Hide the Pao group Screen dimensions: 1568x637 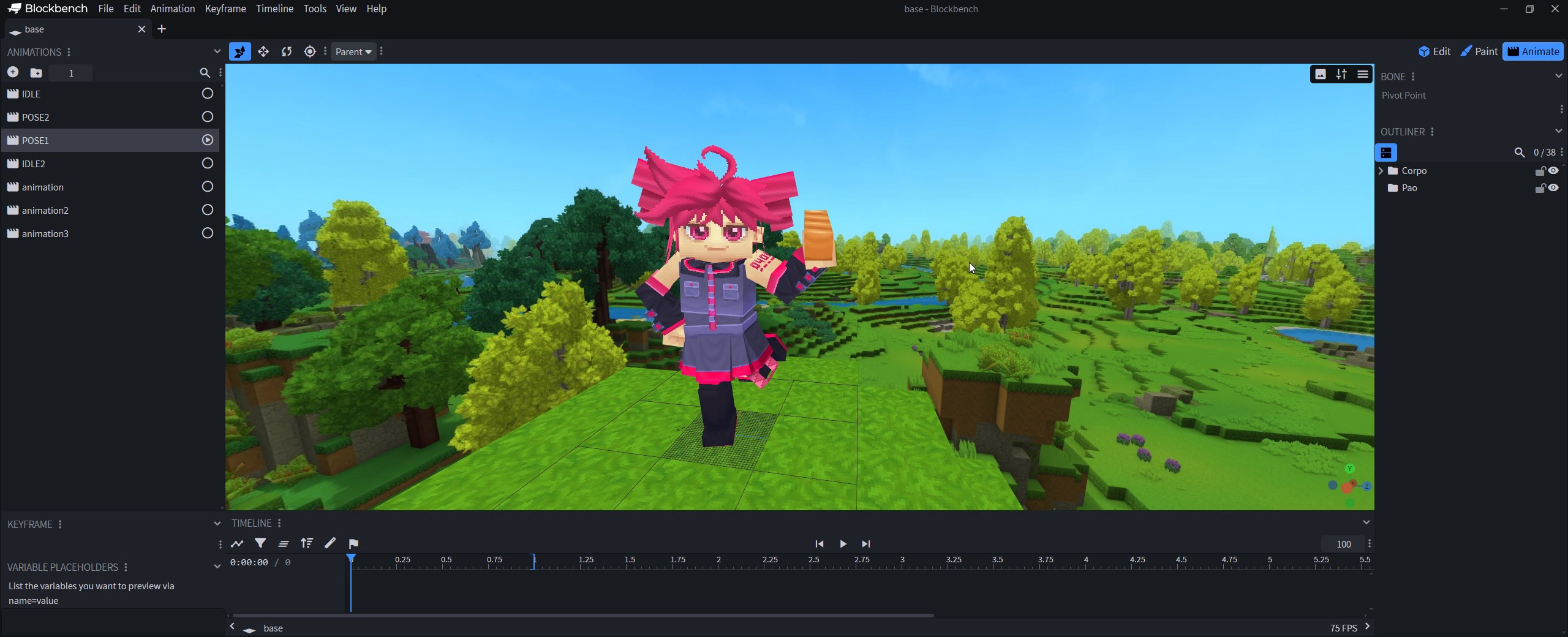[x=1553, y=188]
